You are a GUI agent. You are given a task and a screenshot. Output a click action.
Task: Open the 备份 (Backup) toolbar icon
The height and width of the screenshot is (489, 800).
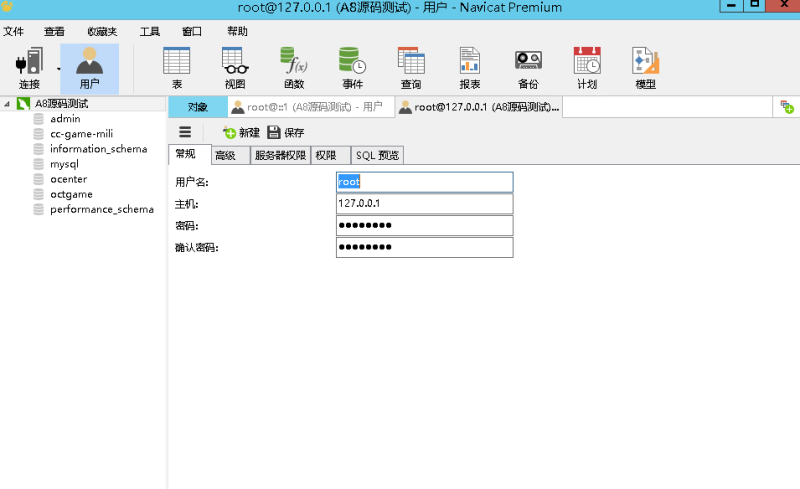[x=528, y=68]
